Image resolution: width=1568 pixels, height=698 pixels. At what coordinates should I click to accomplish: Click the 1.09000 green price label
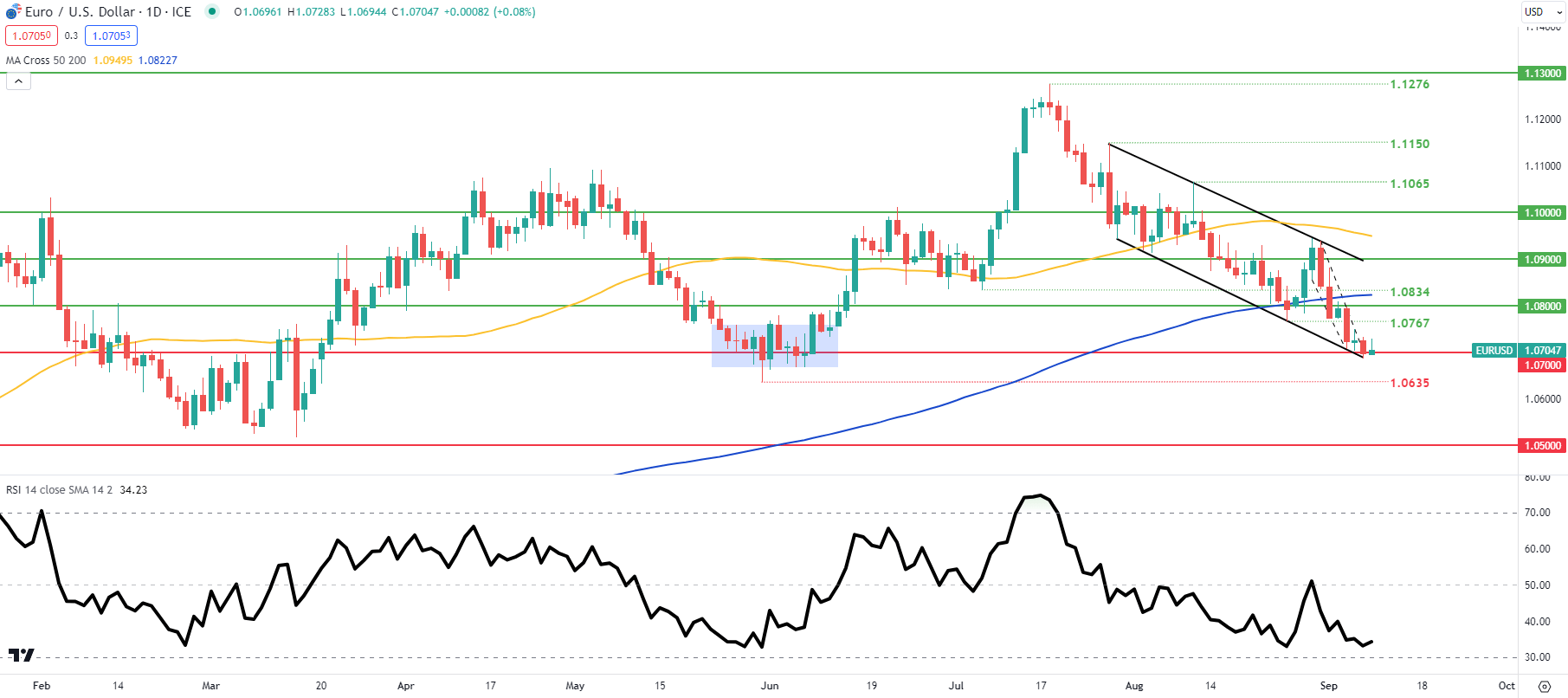1543,259
